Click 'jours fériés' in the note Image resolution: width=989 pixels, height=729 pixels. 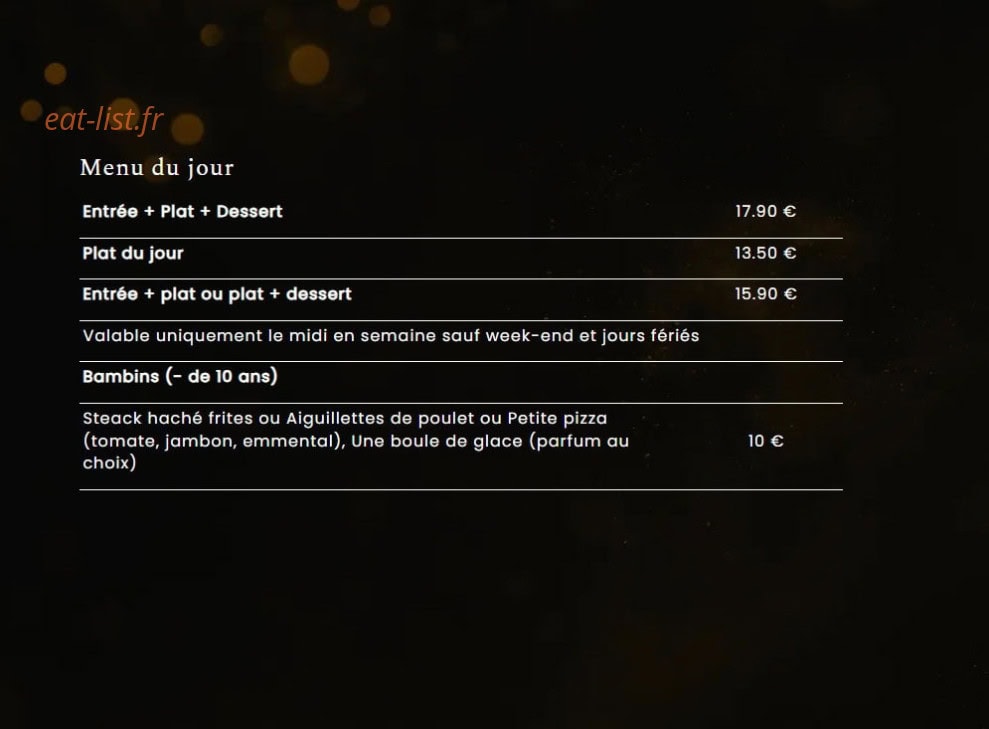(x=650, y=335)
